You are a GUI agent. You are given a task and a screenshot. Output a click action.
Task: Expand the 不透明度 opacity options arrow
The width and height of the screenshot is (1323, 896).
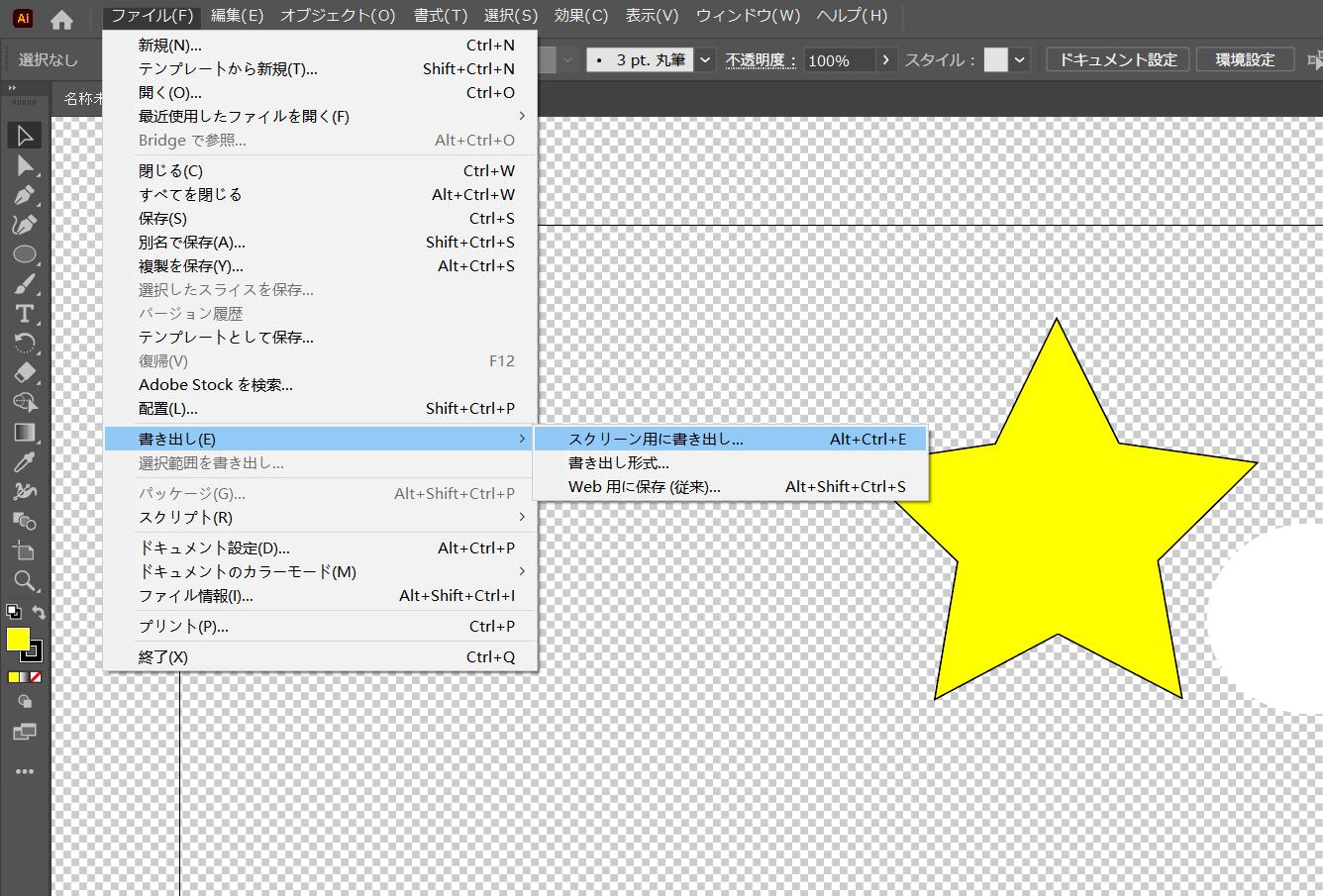coord(885,59)
